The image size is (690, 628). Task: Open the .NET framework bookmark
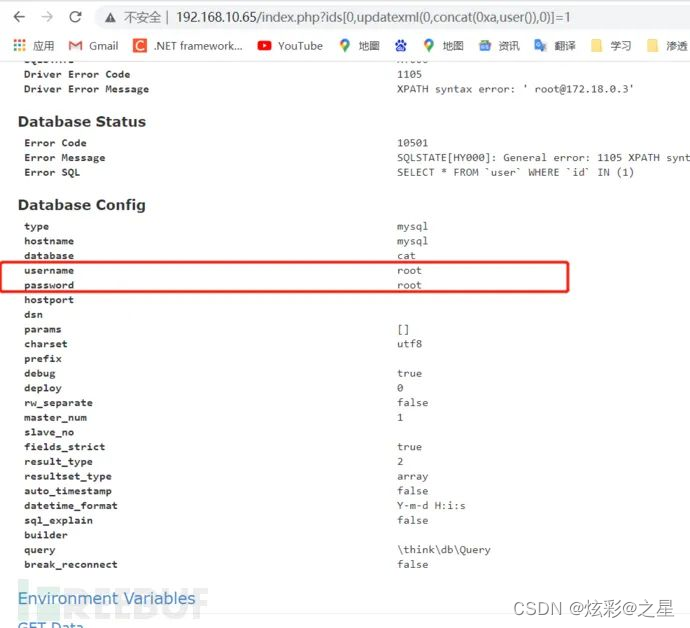(x=187, y=45)
